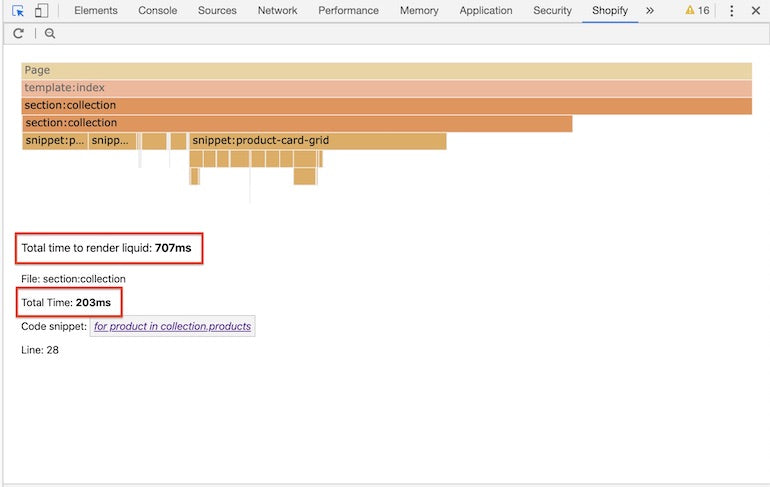The image size is (770, 487).
Task: Select the Shopify tab
Action: click(x=610, y=10)
